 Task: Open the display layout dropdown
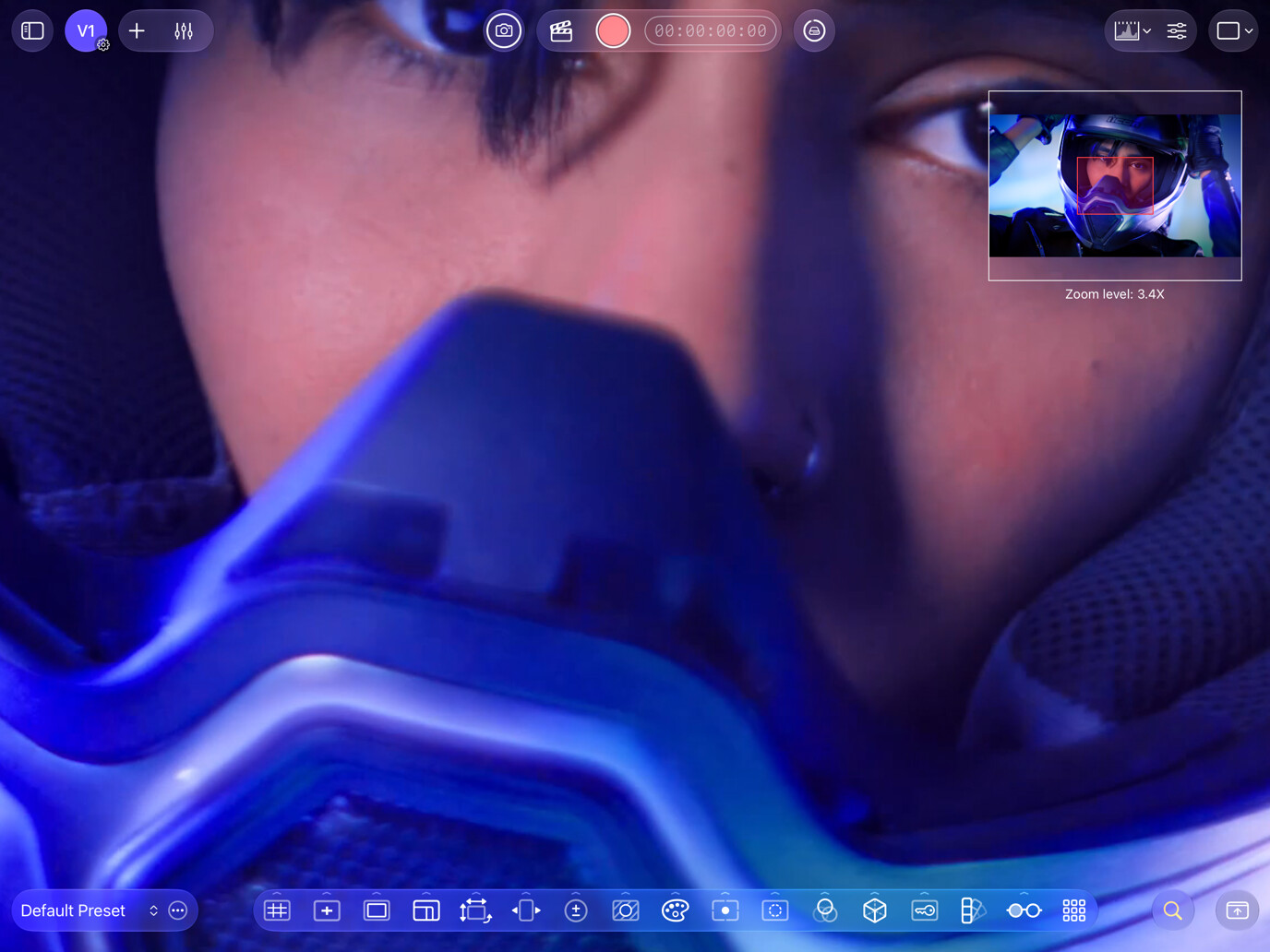coord(1234,30)
